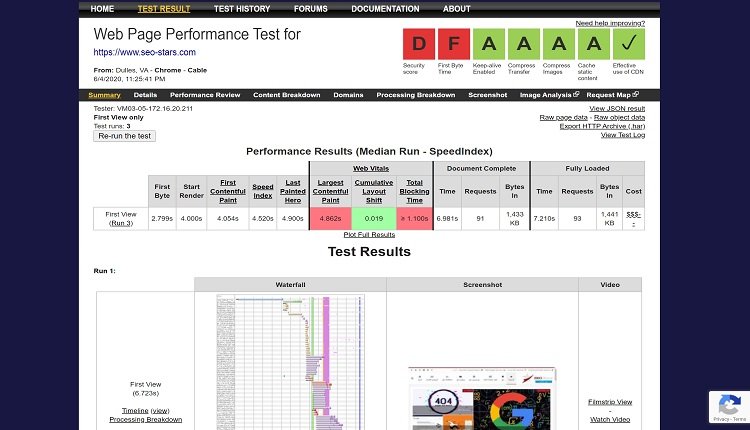
Task: Open the Test History menu
Action: pyautogui.click(x=241, y=9)
